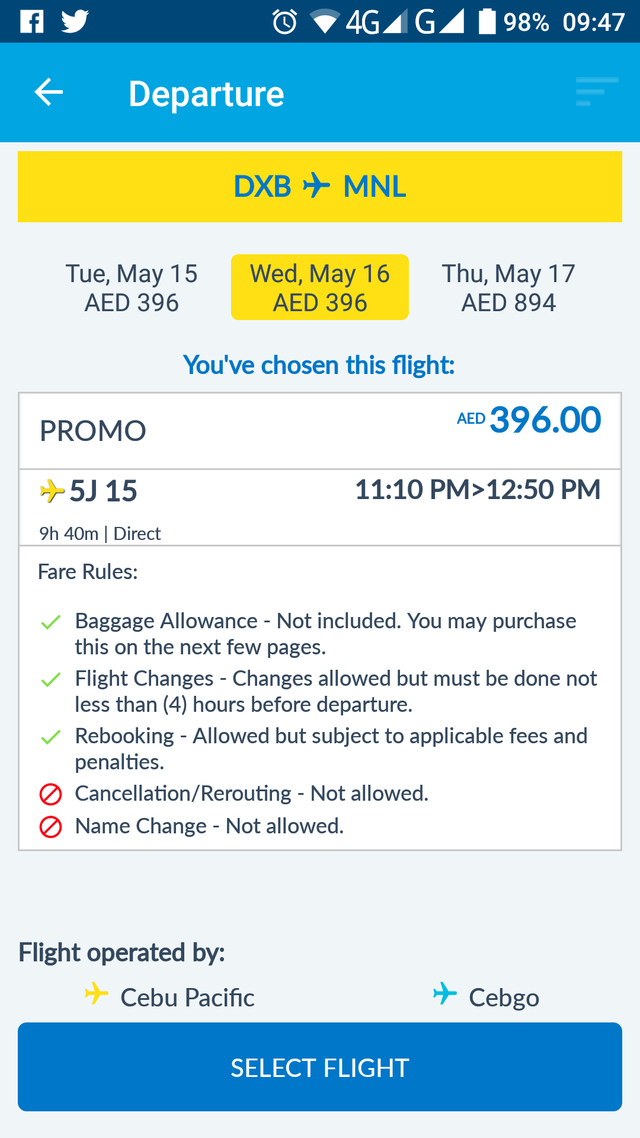
Task: Tap the alarm clock status icon
Action: click(284, 22)
